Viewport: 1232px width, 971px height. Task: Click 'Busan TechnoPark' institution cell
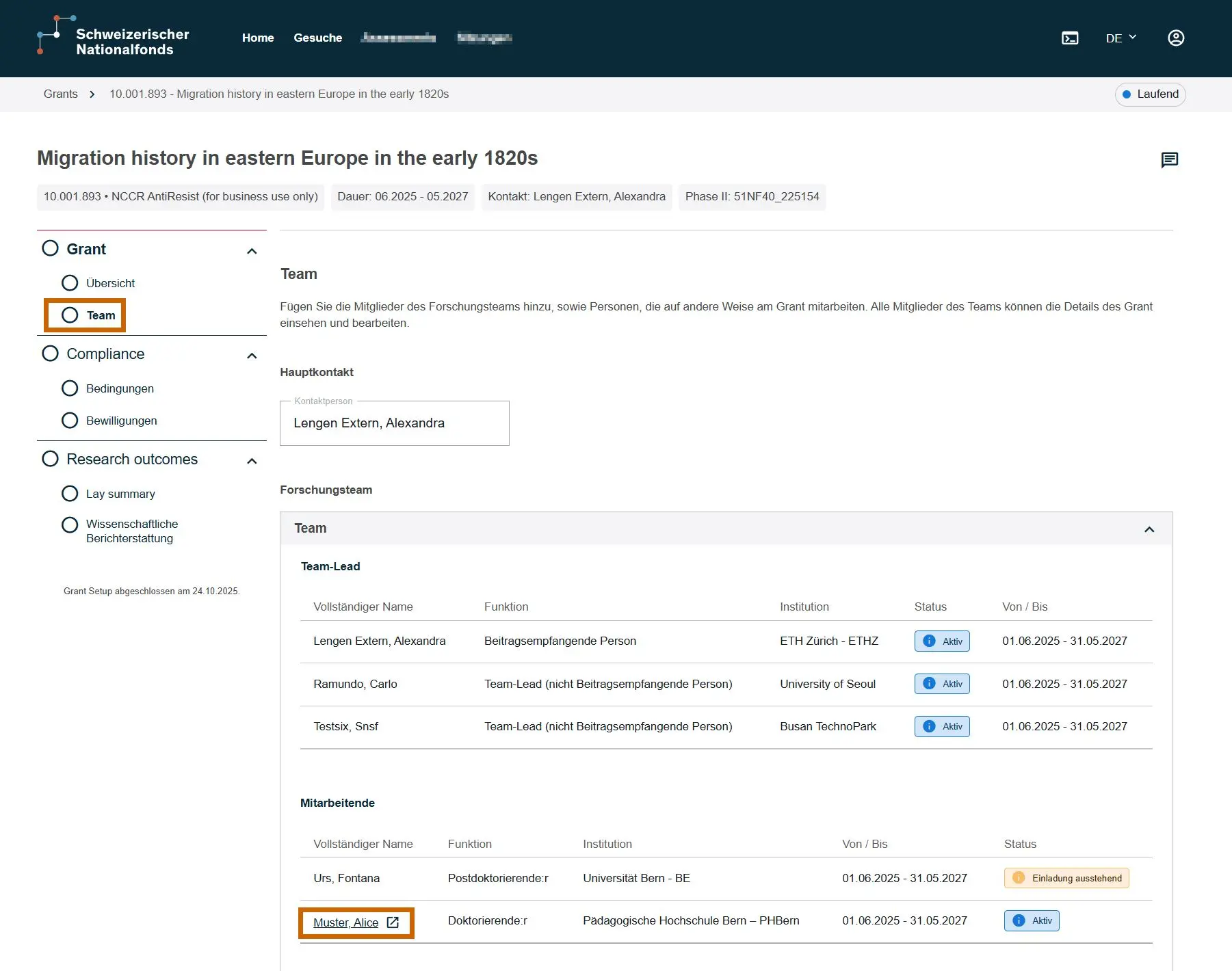pos(828,726)
